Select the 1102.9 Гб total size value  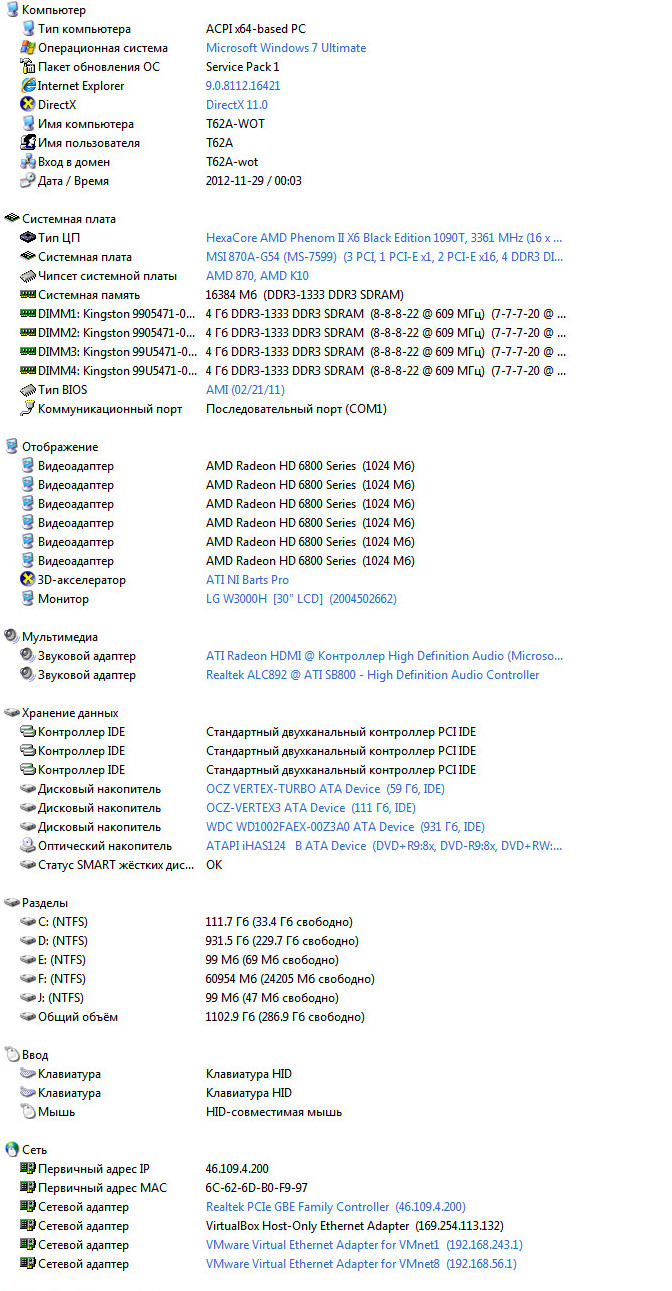coord(285,1017)
